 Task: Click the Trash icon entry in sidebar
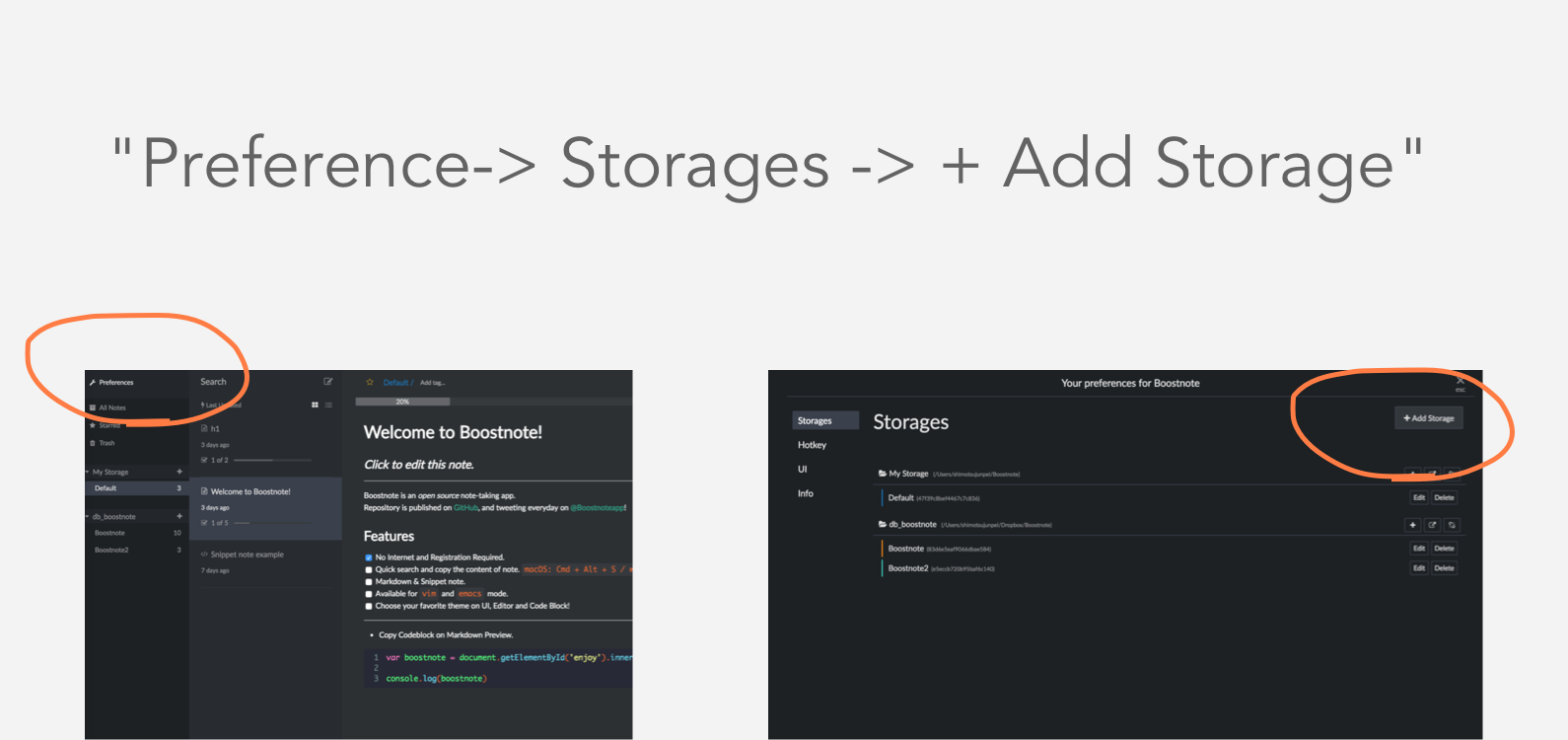(93, 443)
